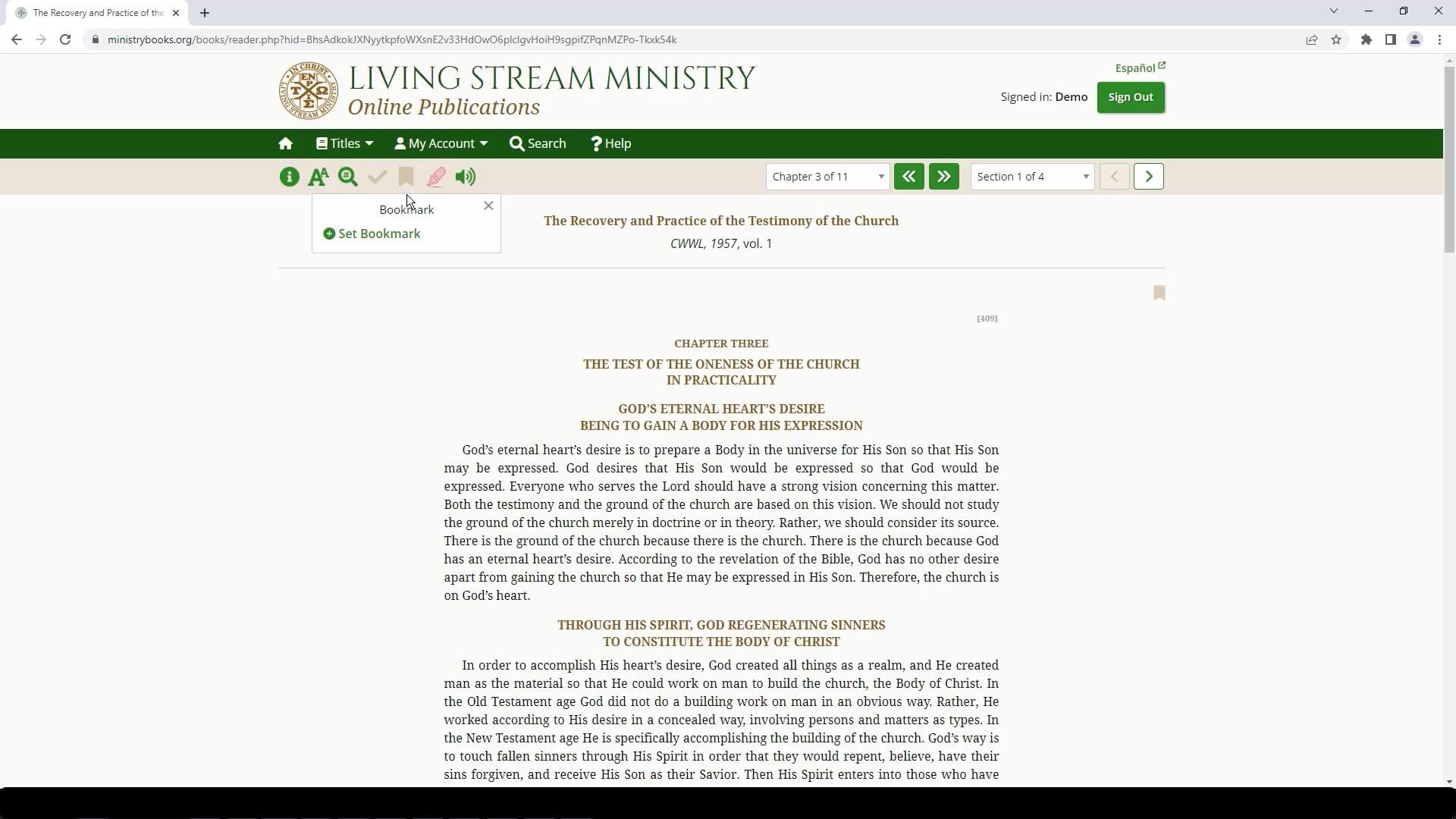This screenshot has height=819, width=1456.
Task: Click the Titles menu item
Action: click(345, 143)
